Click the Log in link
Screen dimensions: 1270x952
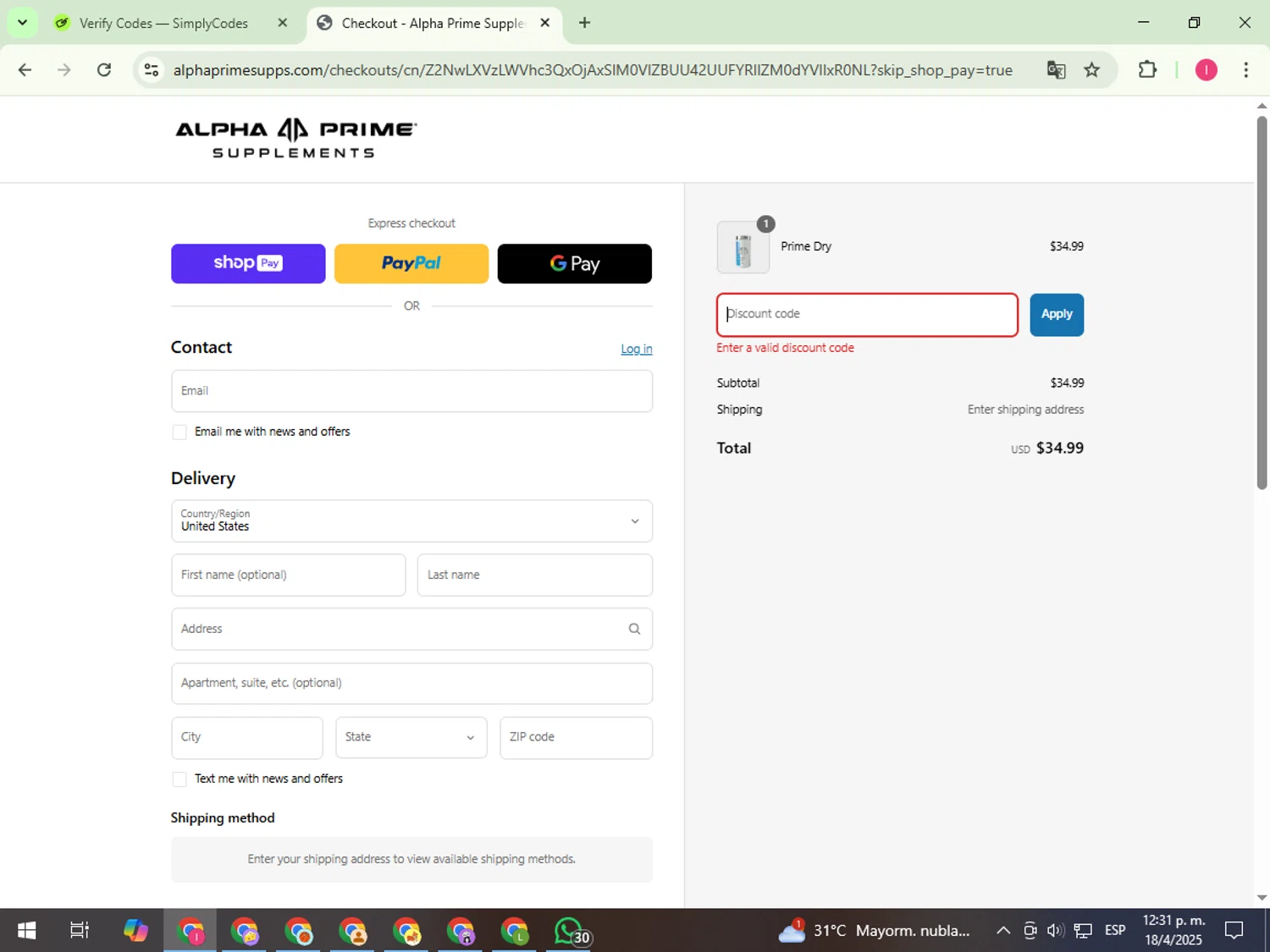click(636, 349)
